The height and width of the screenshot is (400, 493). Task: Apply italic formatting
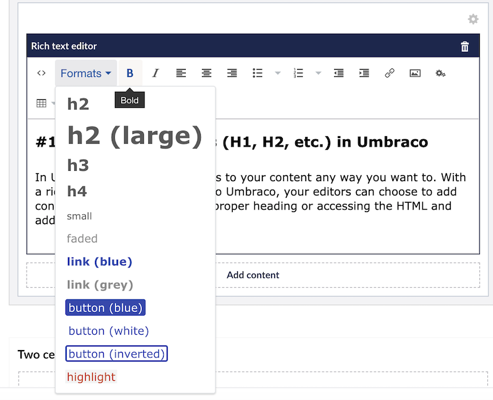coord(155,73)
